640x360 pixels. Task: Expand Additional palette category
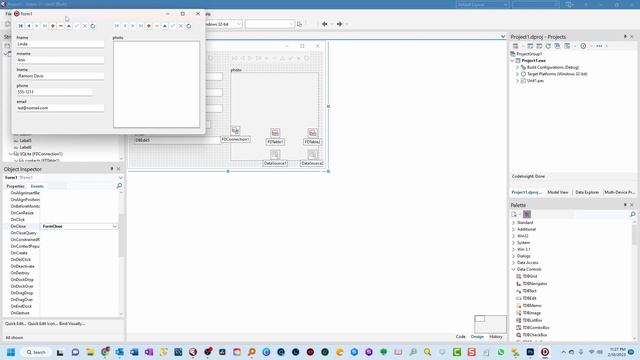coord(513,229)
